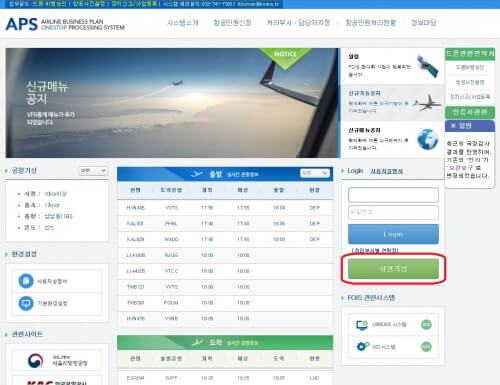This screenshot has width=500, height=385.
Task: Click the green 회원가입 button
Action: 393,269
